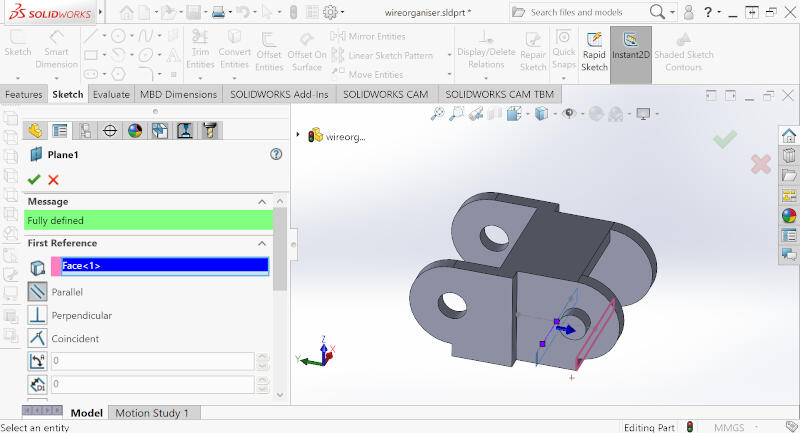
Task: Click the Rapid Sketch tool
Action: [x=594, y=52]
